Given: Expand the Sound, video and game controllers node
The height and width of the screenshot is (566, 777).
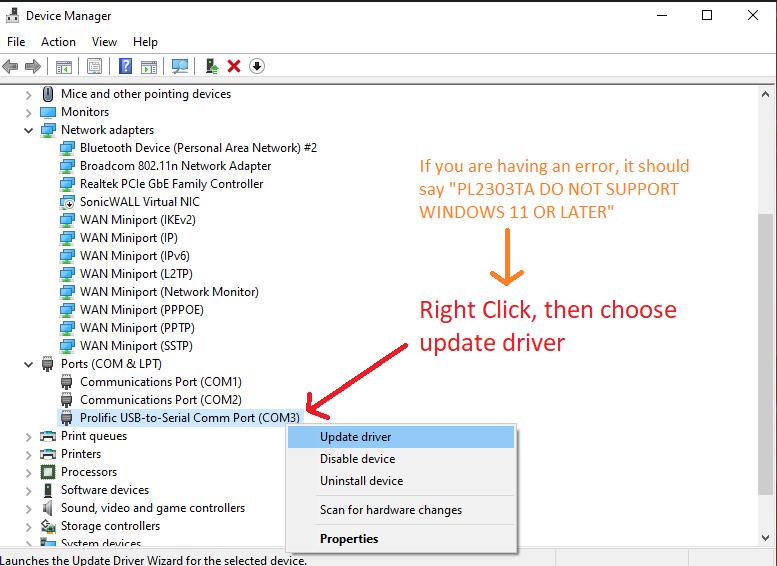Looking at the screenshot, I should click(x=29, y=508).
